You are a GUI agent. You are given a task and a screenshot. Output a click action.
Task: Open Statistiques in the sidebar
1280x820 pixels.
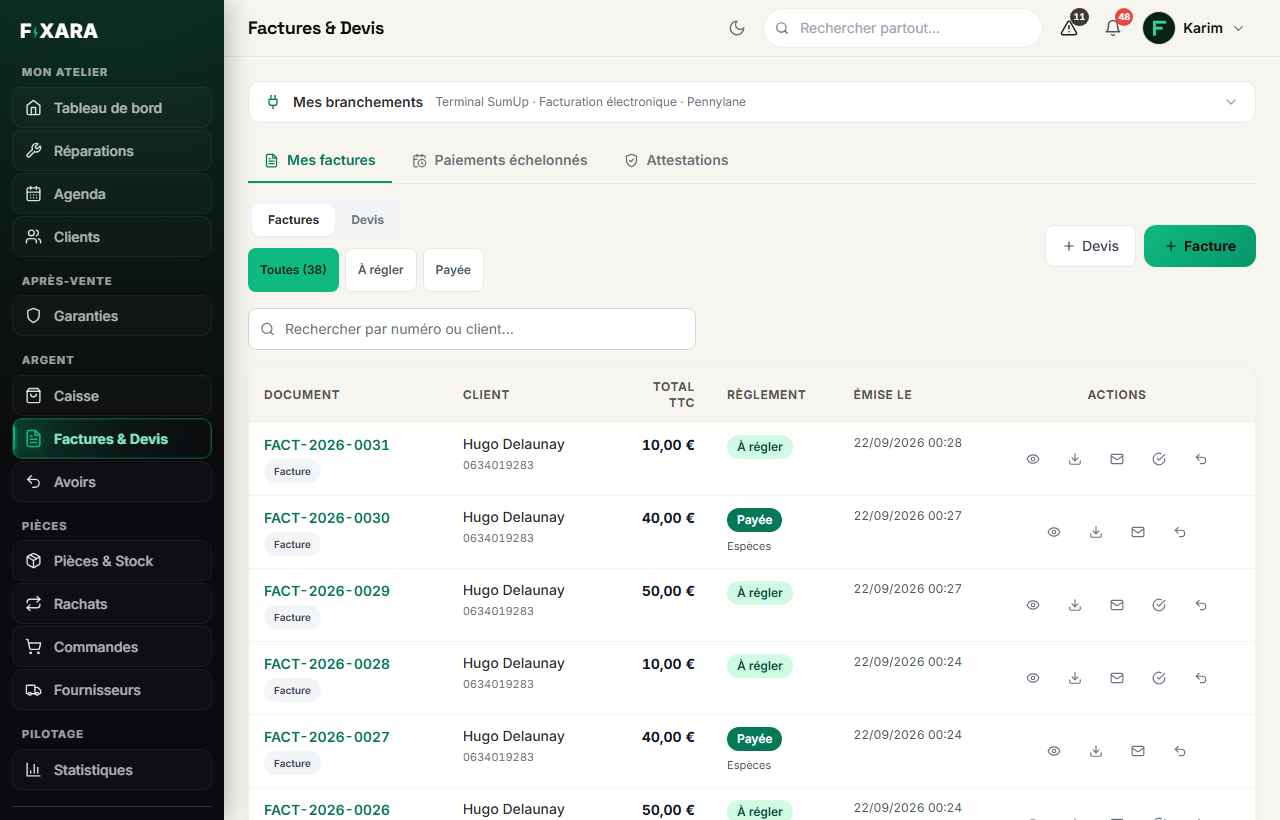click(x=112, y=770)
